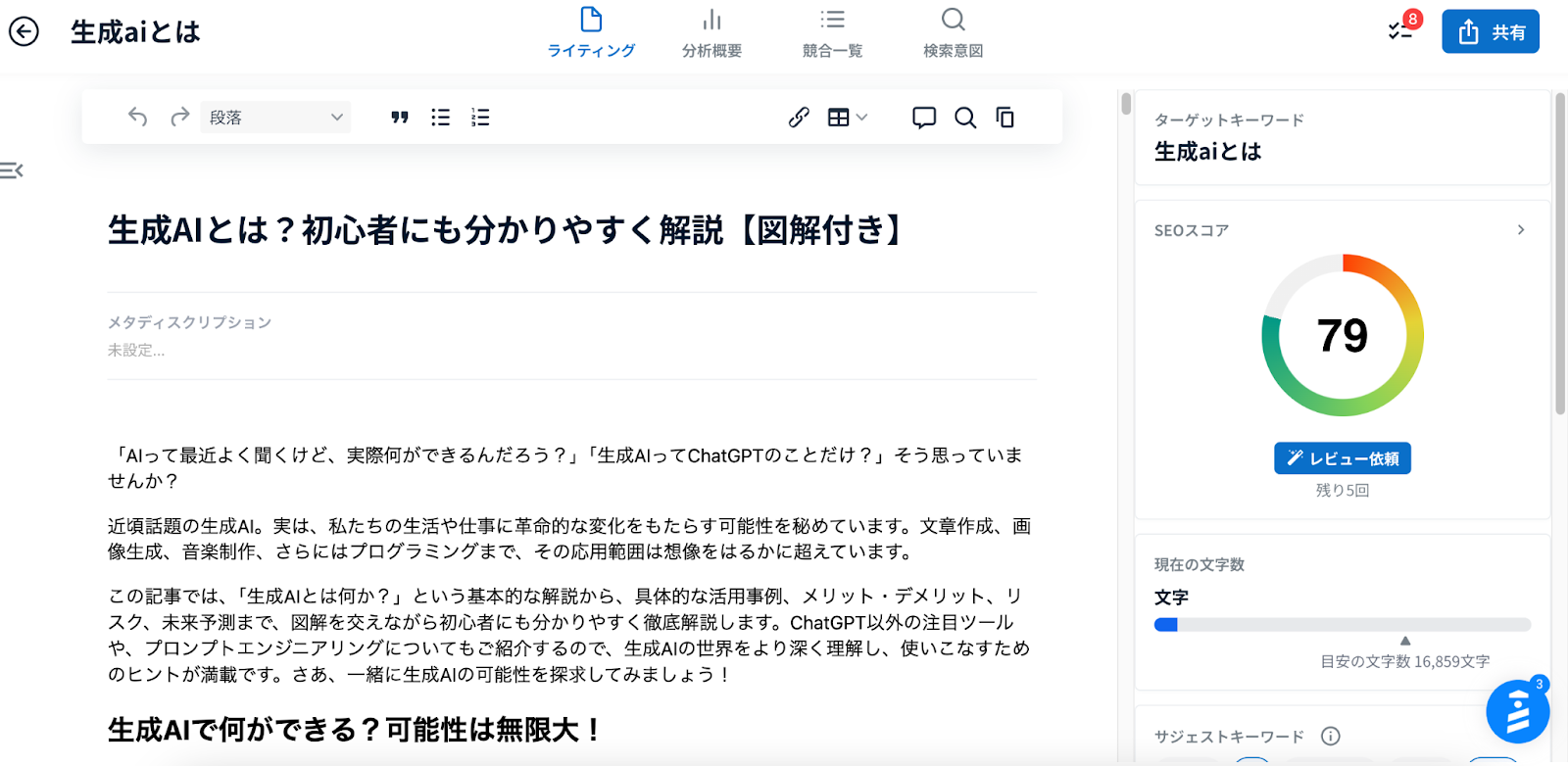
Task: Click the 目安の文字数 16,859文字 label
Action: pyautogui.click(x=1405, y=661)
